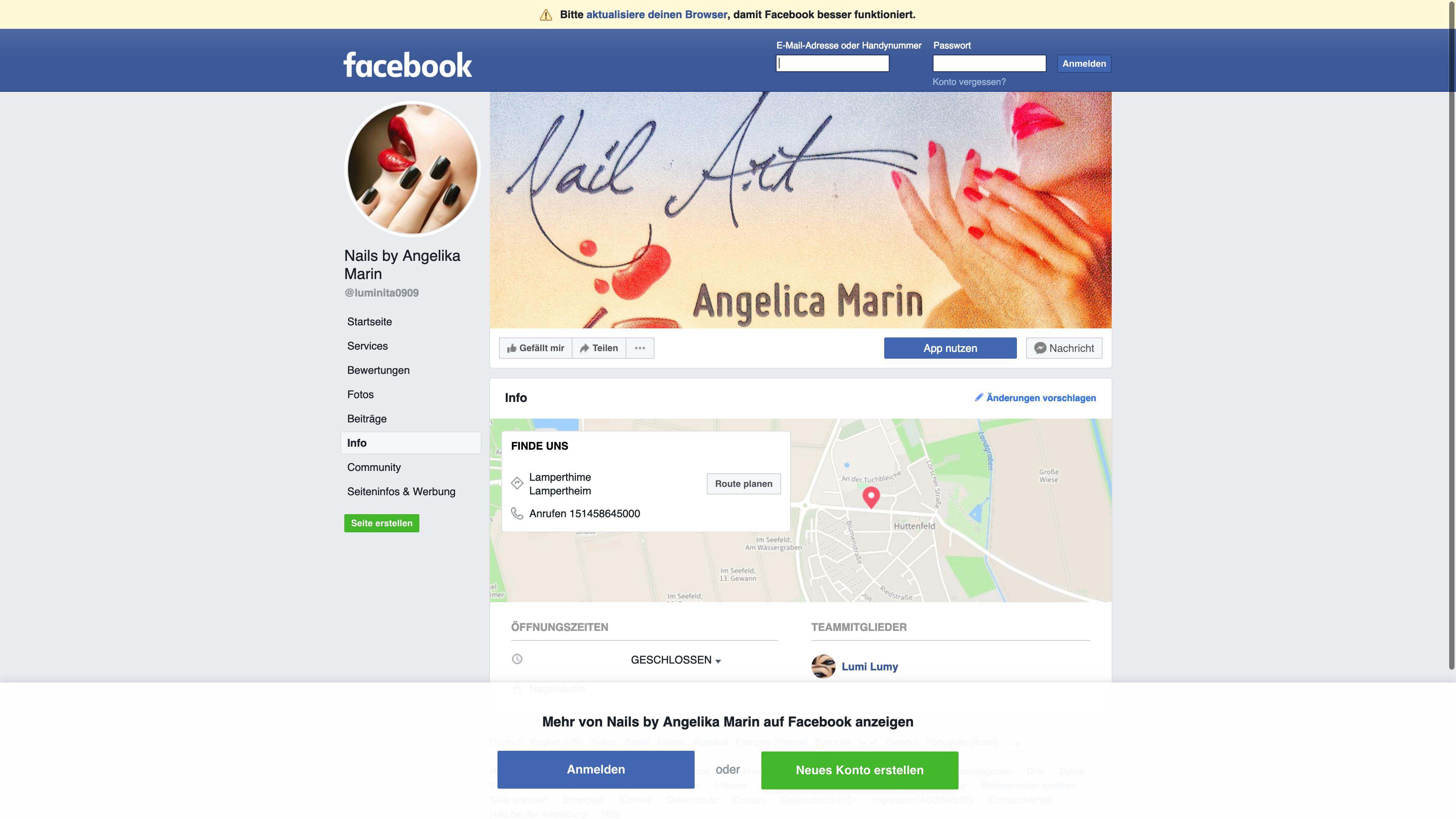Viewport: 1456px width, 819px height.
Task: Focus the Passwort input field
Action: [989, 63]
